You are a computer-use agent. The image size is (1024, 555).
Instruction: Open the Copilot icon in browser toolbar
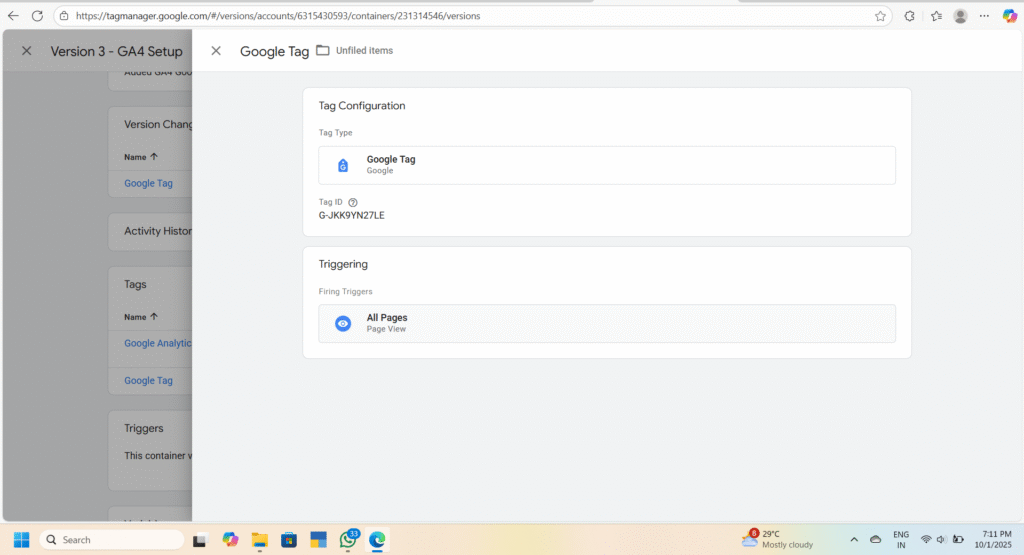pos(1010,16)
